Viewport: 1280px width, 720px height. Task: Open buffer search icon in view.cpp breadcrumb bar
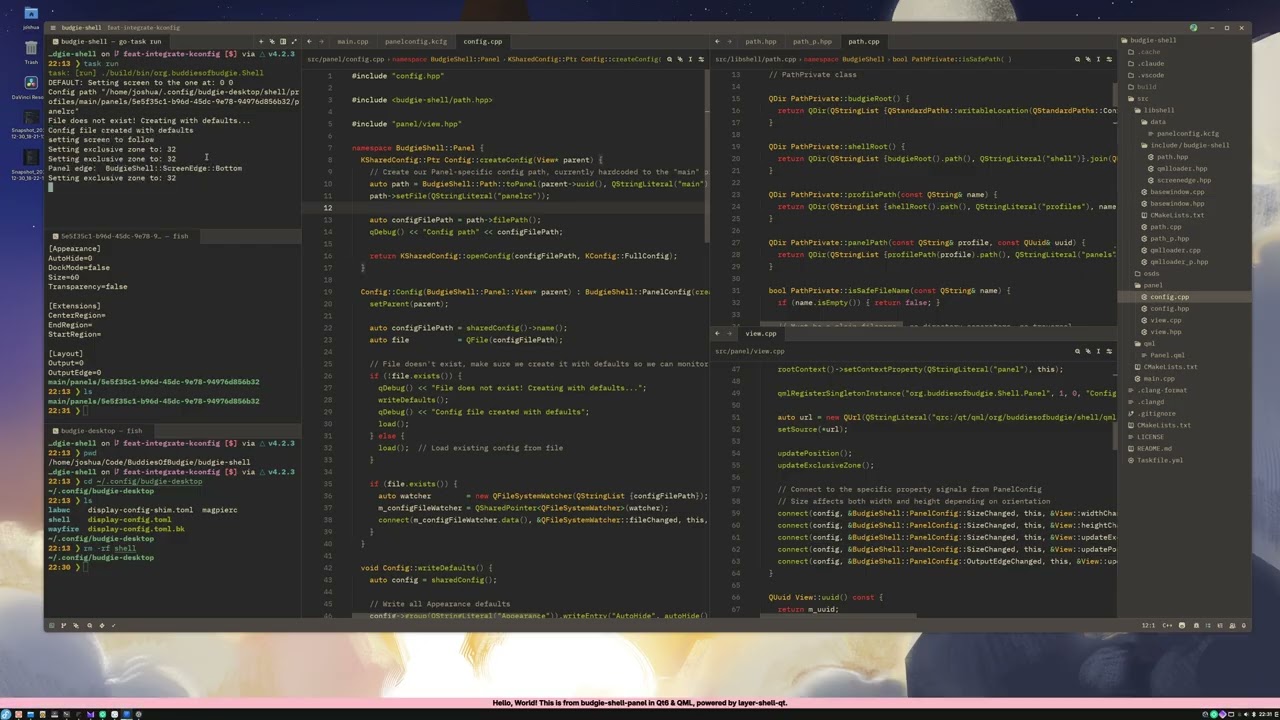(x=1077, y=351)
